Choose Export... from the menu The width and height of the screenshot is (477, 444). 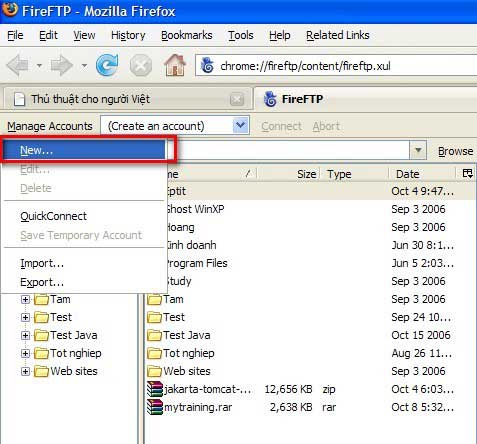coord(84,282)
